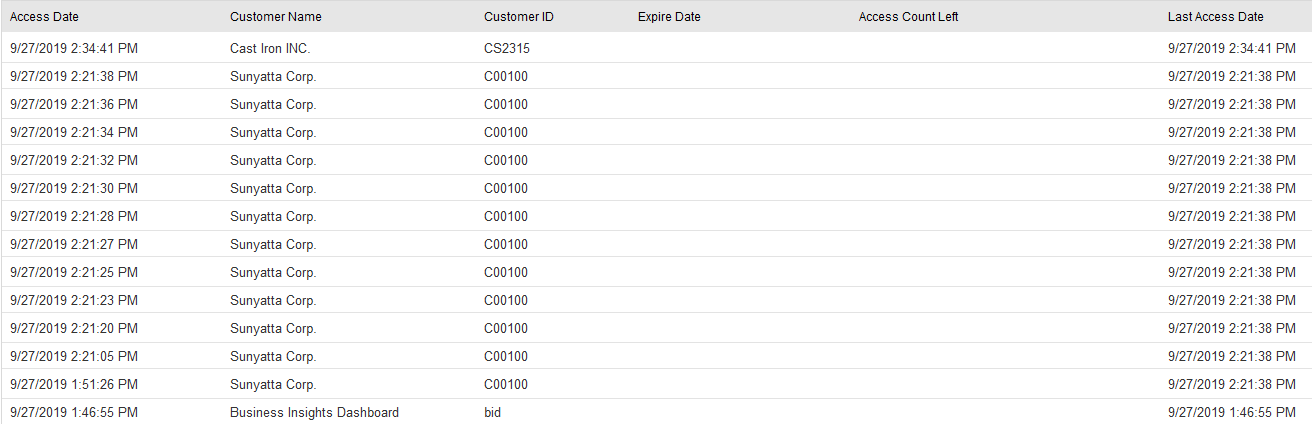The height and width of the screenshot is (424, 1312).
Task: Click the Expire Date column header
Action: pyautogui.click(x=669, y=17)
